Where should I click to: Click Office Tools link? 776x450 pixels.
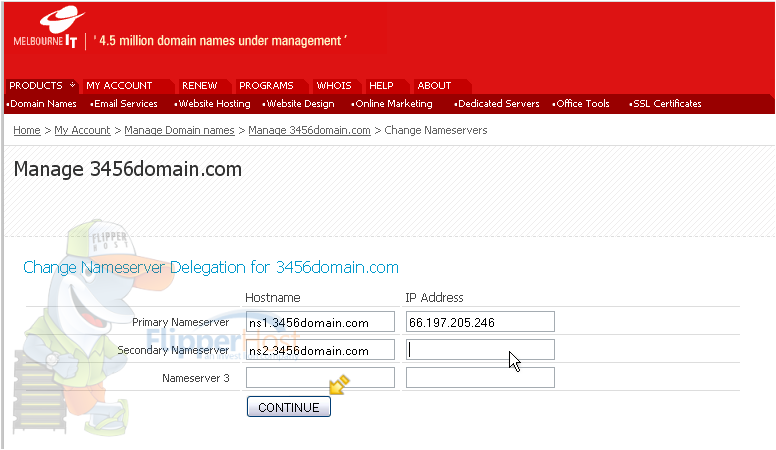tap(581, 103)
